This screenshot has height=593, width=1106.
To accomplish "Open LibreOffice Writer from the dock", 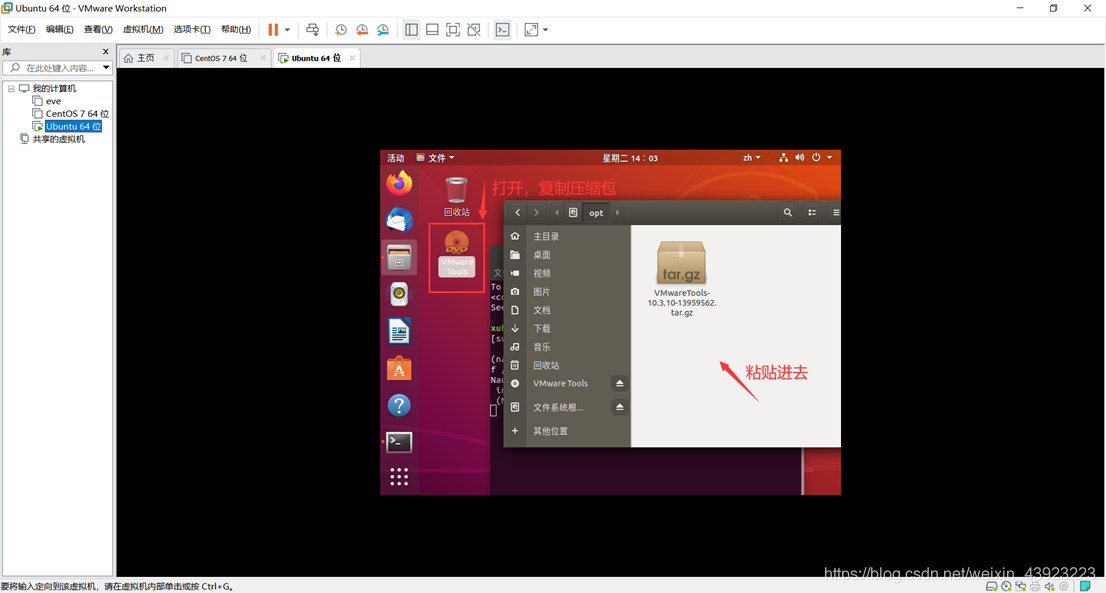I will 399,331.
